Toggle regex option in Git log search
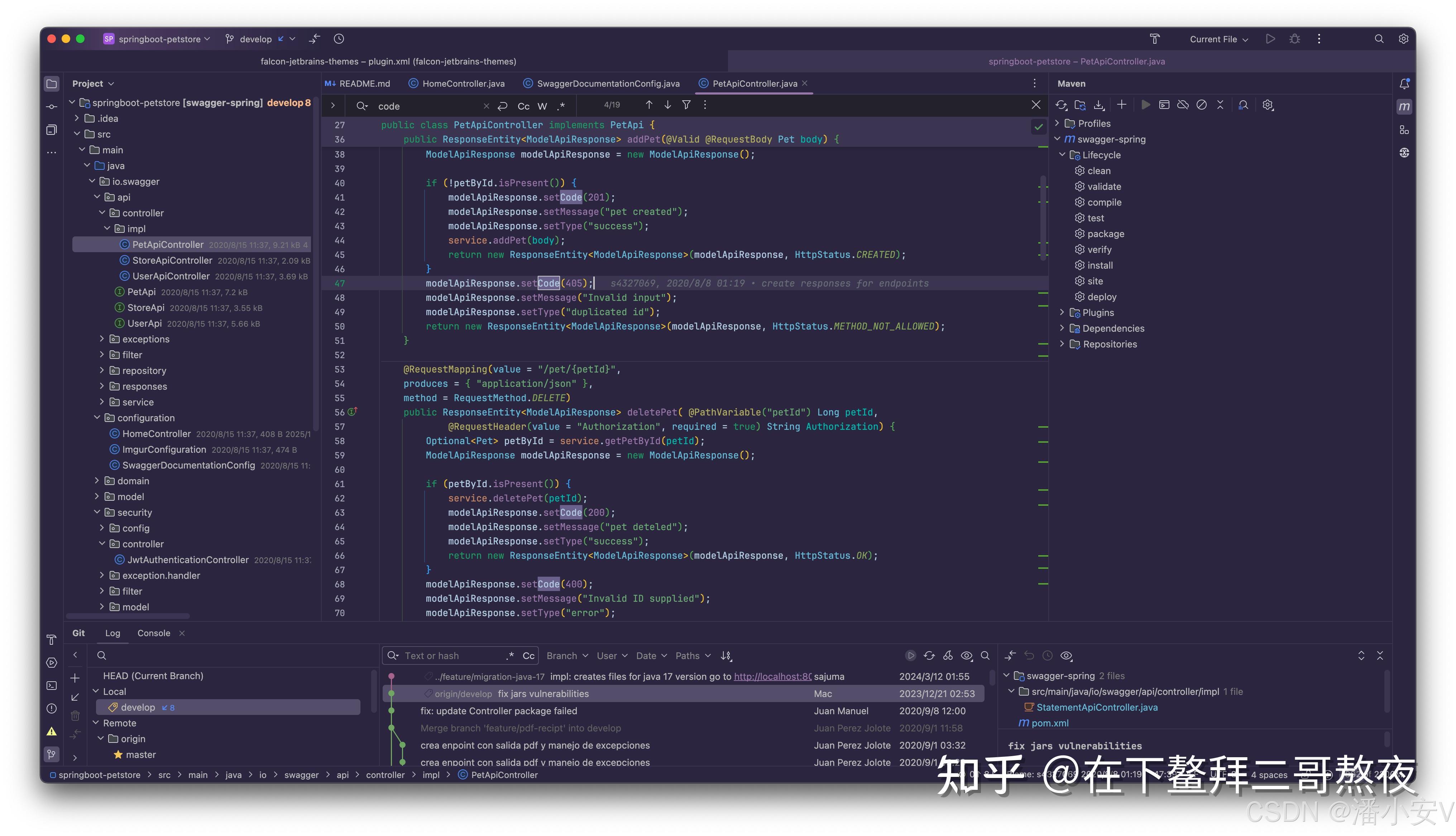This screenshot has height=836, width=1456. [x=509, y=656]
